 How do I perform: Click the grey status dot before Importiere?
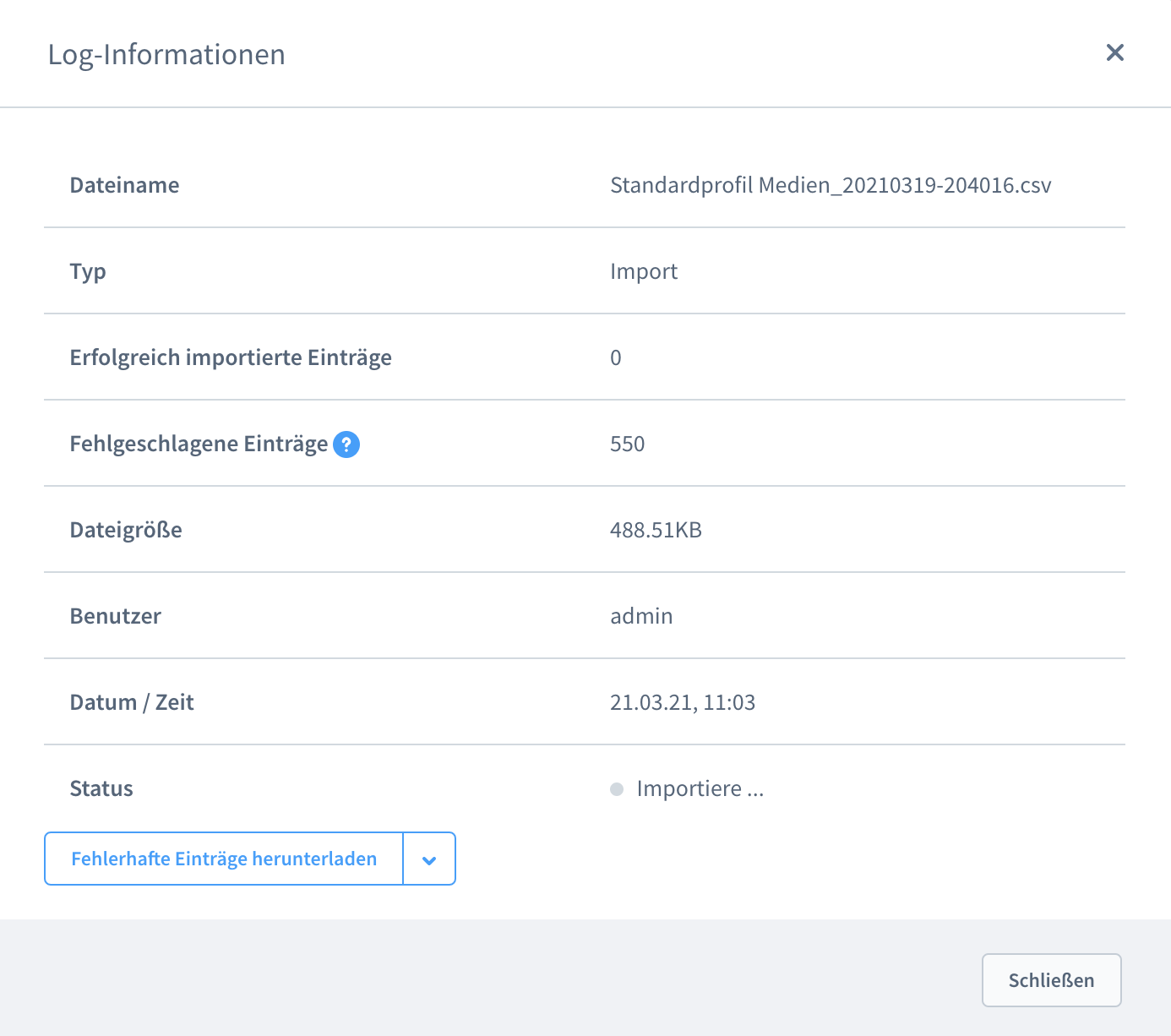click(617, 789)
